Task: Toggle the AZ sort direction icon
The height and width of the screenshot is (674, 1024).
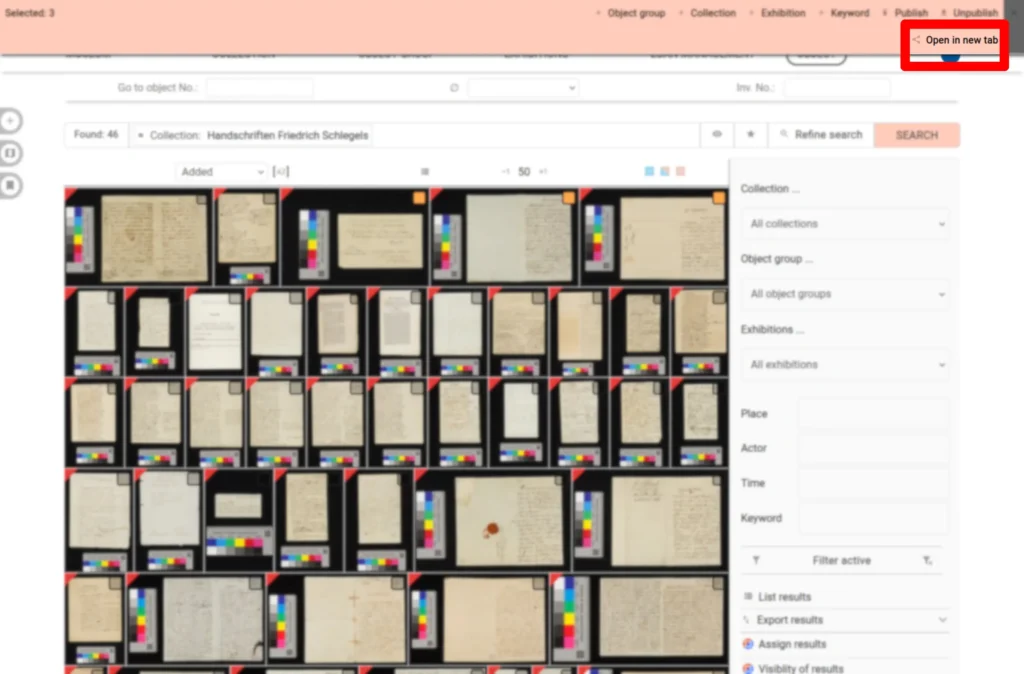Action: (x=280, y=172)
